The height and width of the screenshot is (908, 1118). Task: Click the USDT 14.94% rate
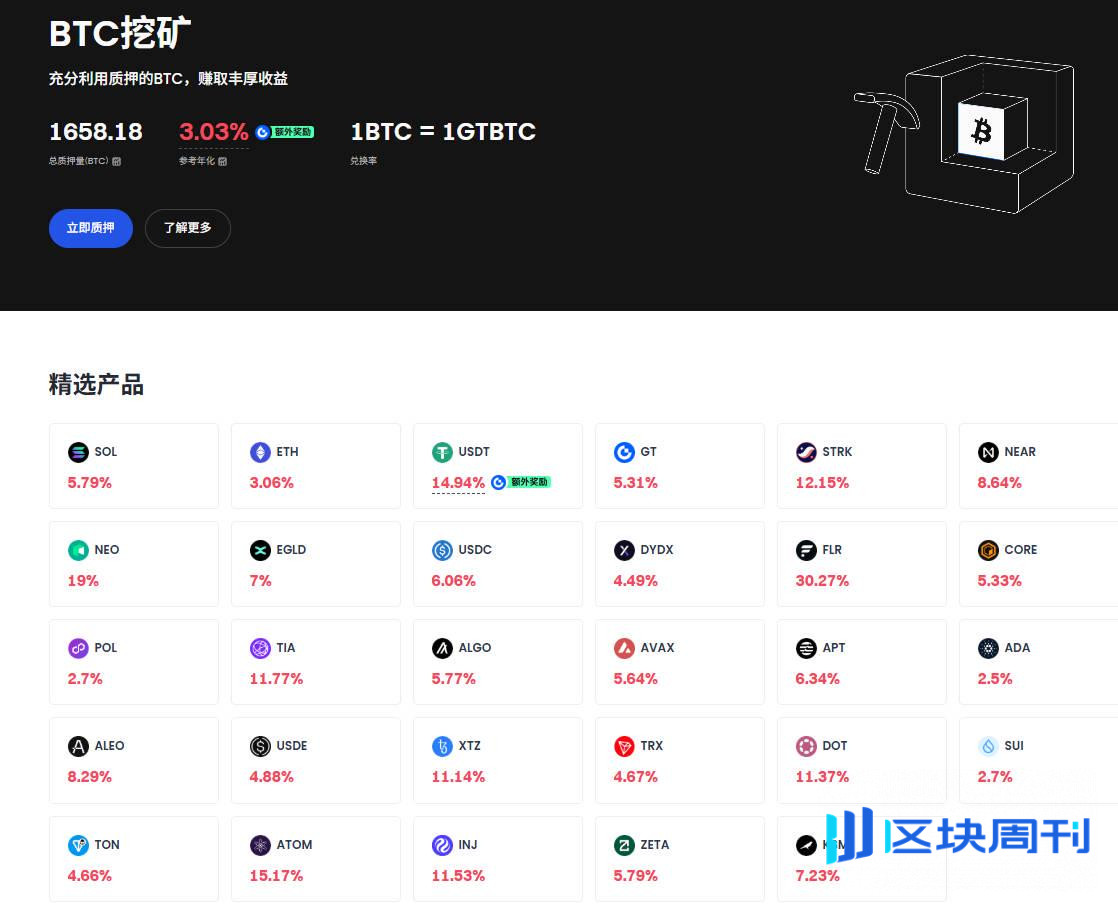(x=458, y=483)
